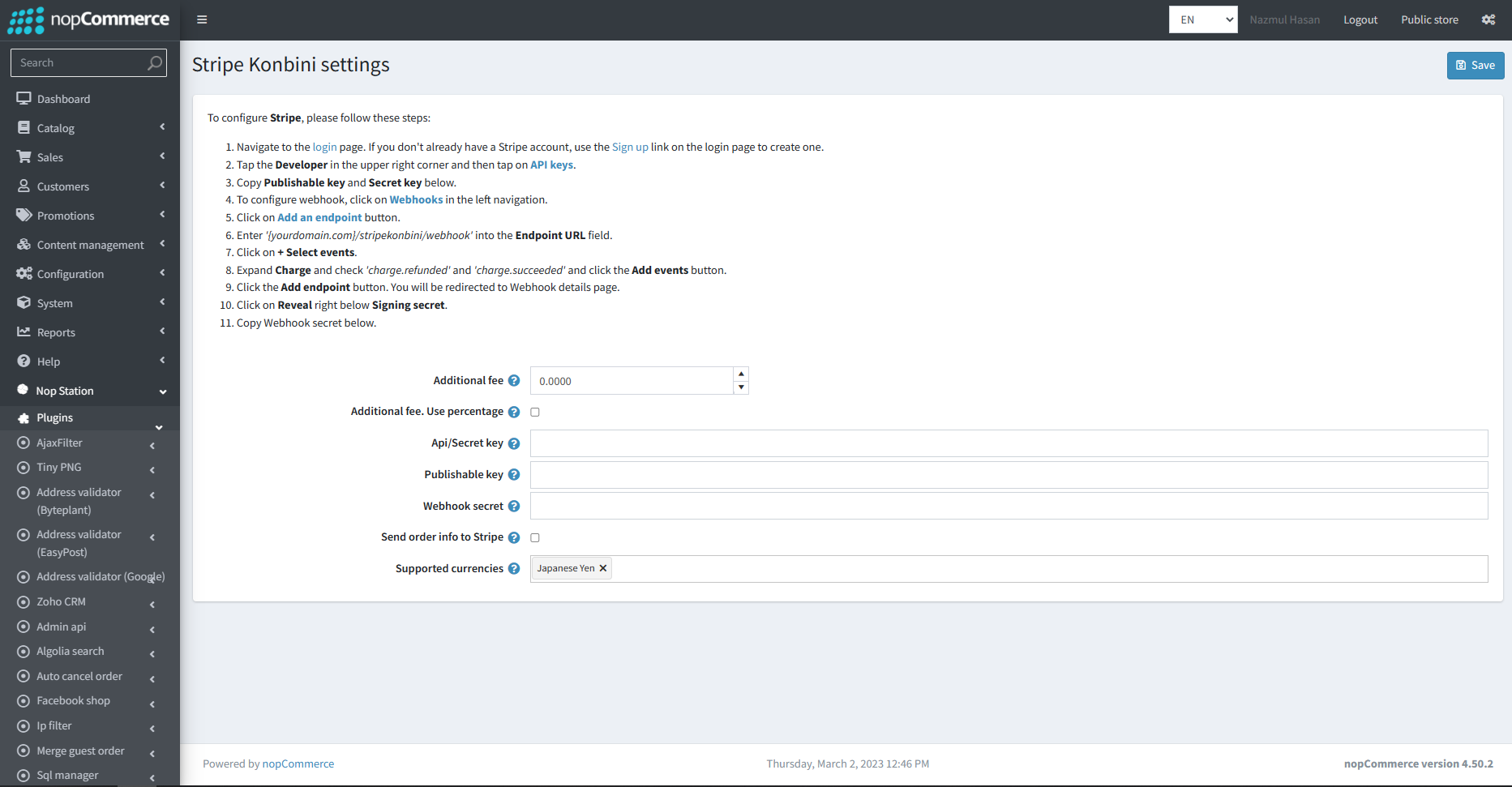This screenshot has height=787, width=1512.
Task: Click the Logout link
Action: click(1360, 20)
